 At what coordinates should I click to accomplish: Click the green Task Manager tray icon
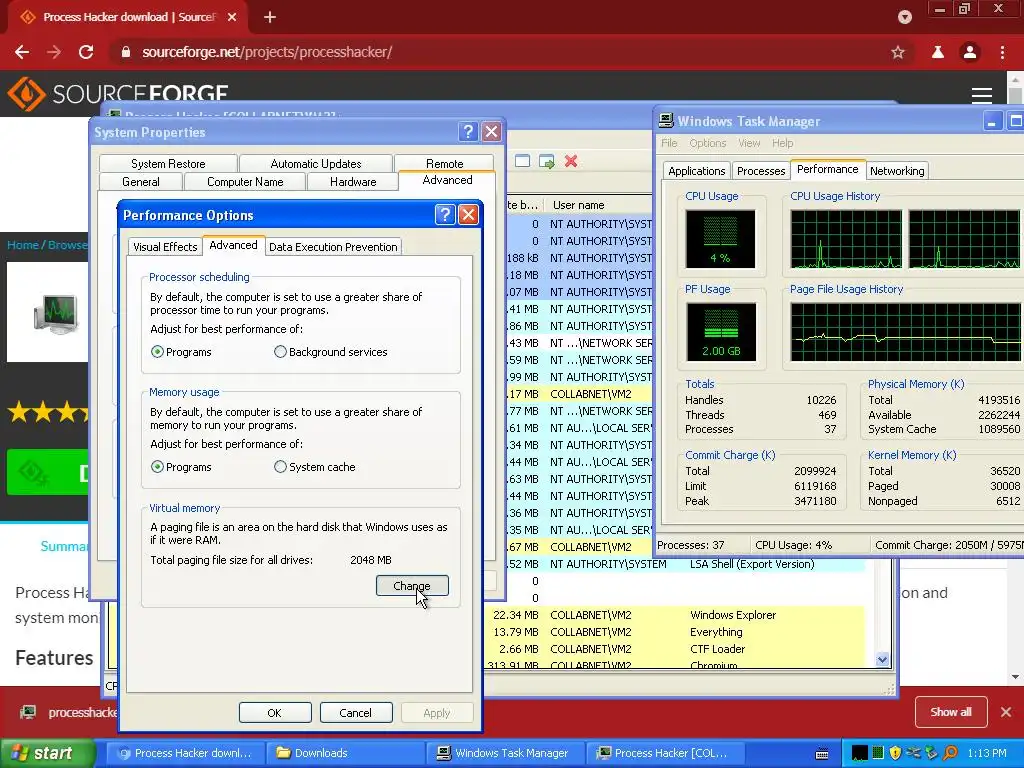(x=878, y=753)
